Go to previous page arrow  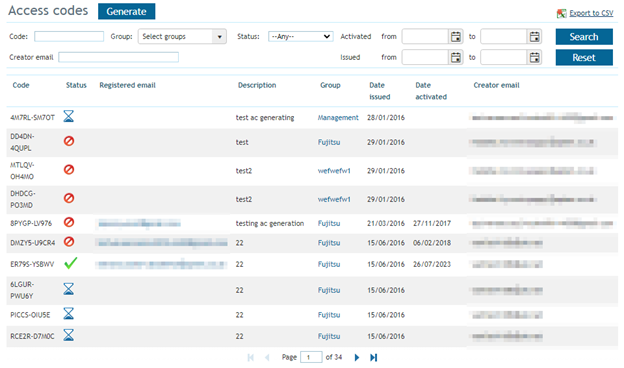[x=267, y=357]
